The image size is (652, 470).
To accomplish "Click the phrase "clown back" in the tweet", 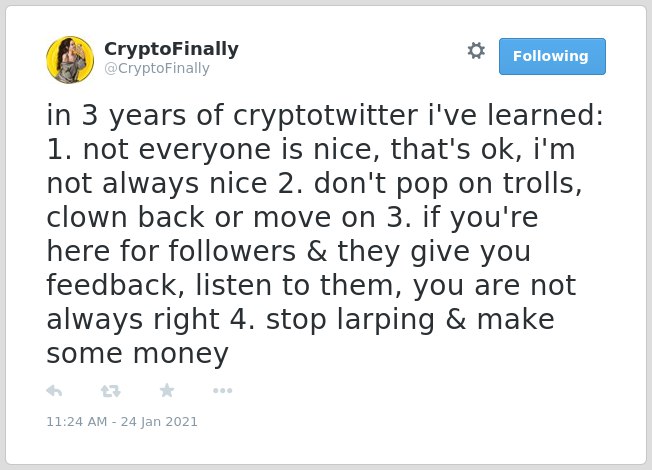I will 126,217.
